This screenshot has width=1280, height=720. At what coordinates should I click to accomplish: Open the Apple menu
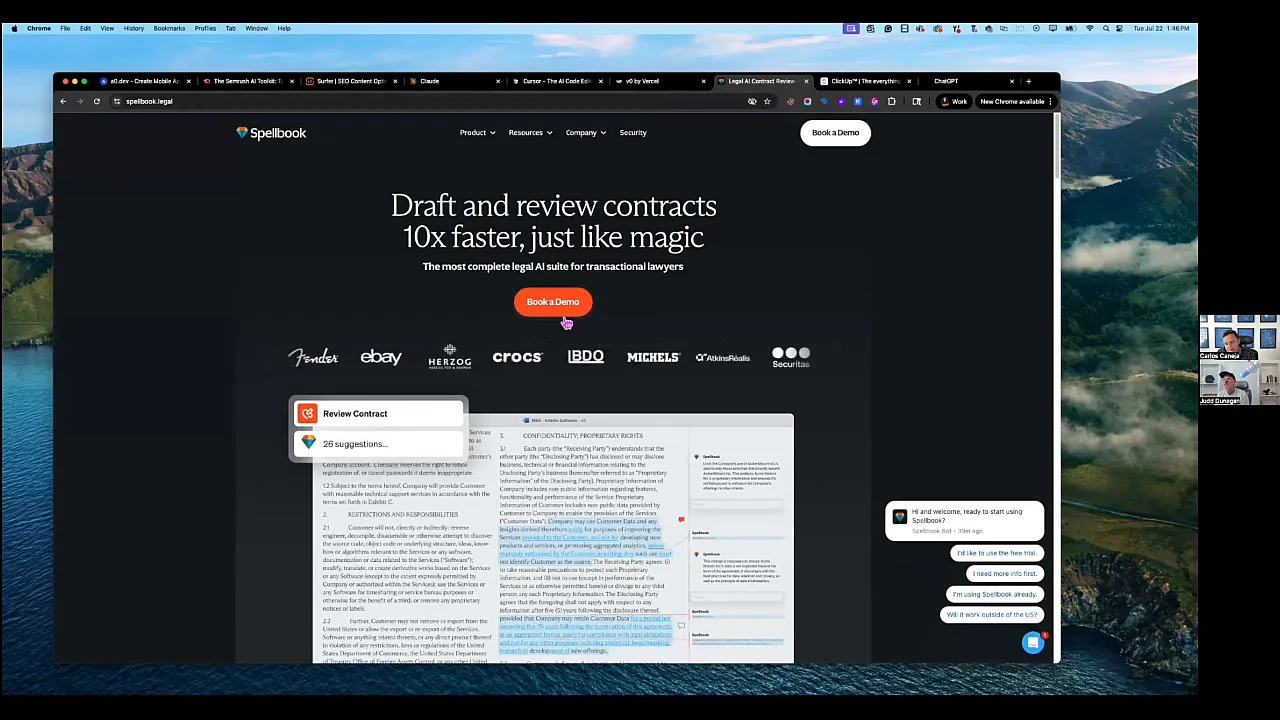click(14, 29)
